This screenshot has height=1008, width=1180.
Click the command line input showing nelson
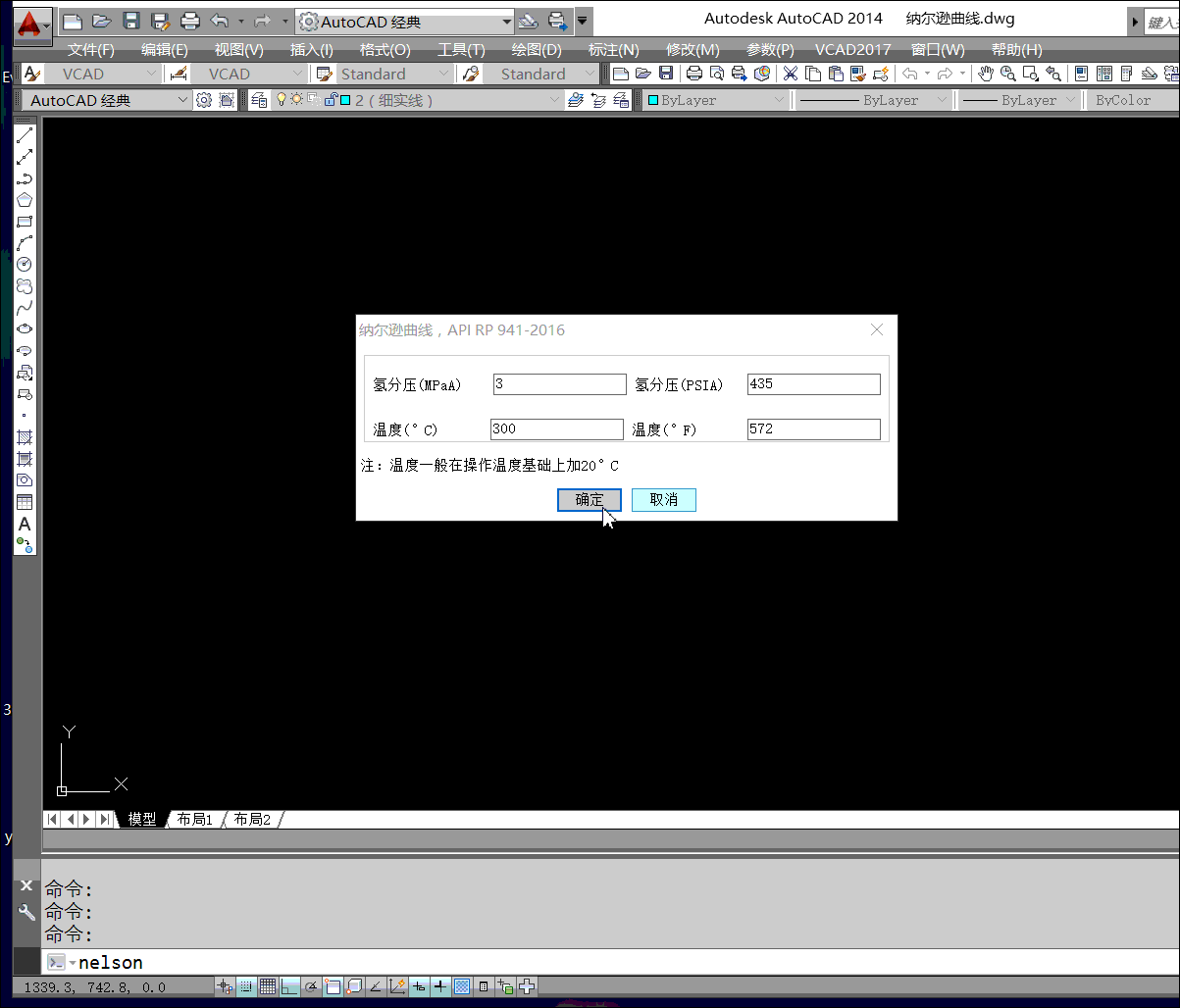pyautogui.click(x=608, y=962)
